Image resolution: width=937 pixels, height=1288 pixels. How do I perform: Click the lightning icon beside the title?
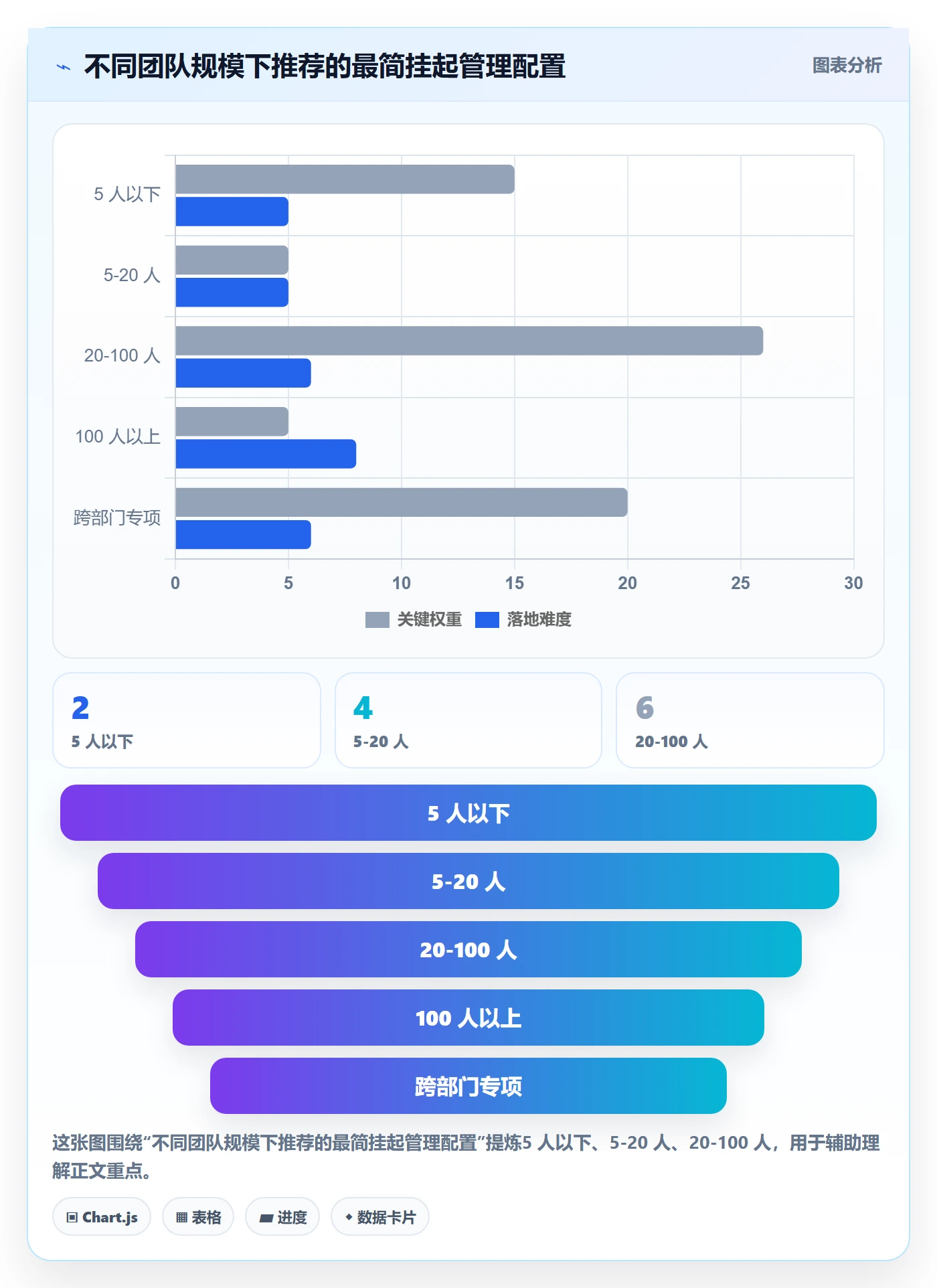(x=64, y=67)
